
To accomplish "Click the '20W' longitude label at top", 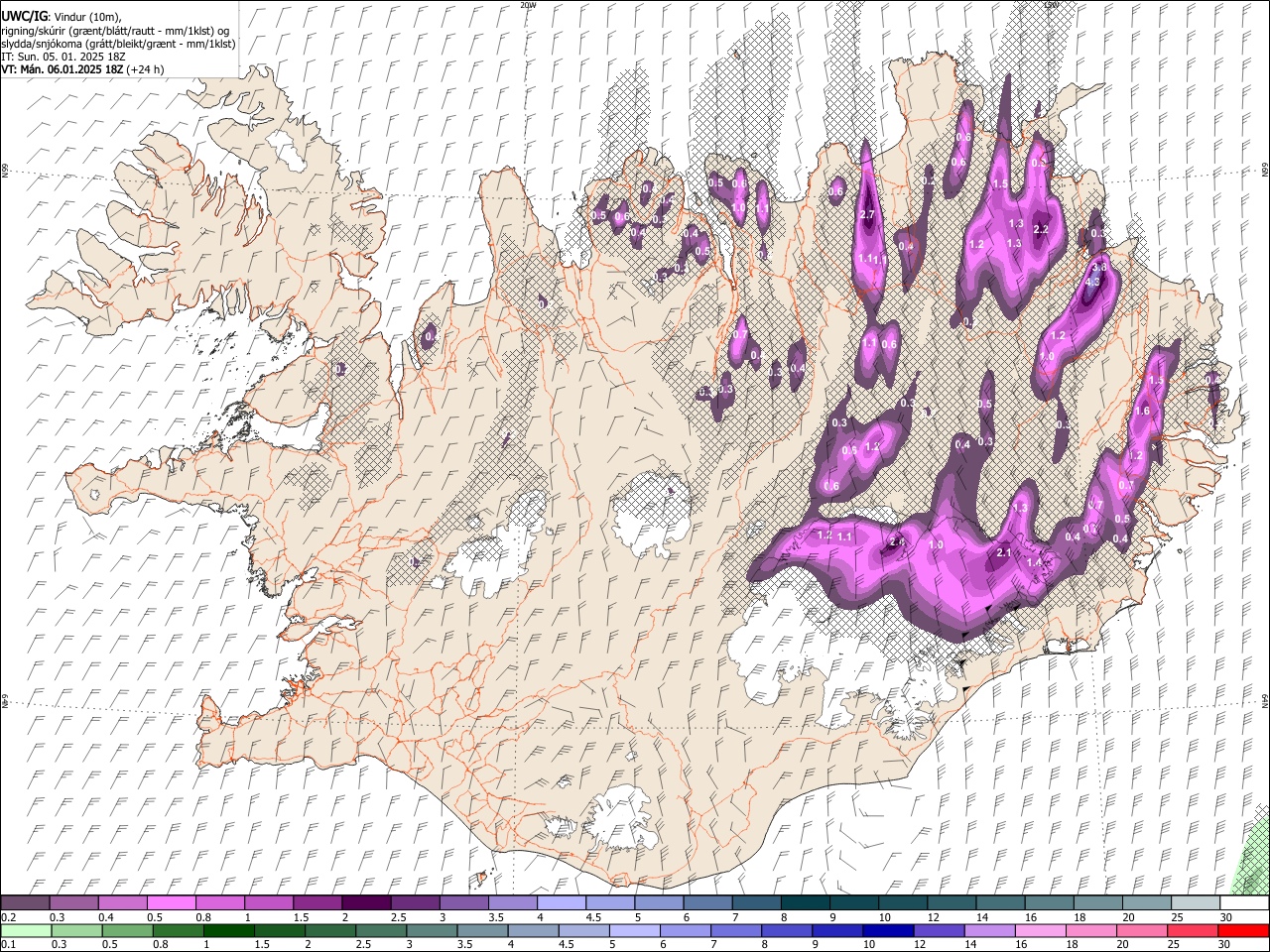I will [527, 5].
